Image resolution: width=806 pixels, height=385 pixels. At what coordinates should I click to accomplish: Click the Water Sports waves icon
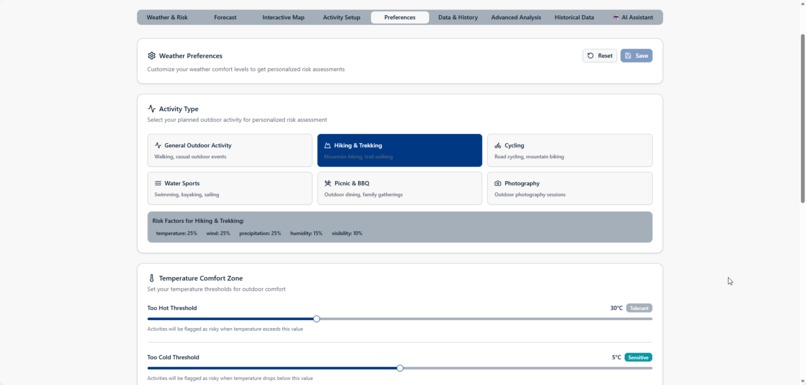(x=158, y=184)
